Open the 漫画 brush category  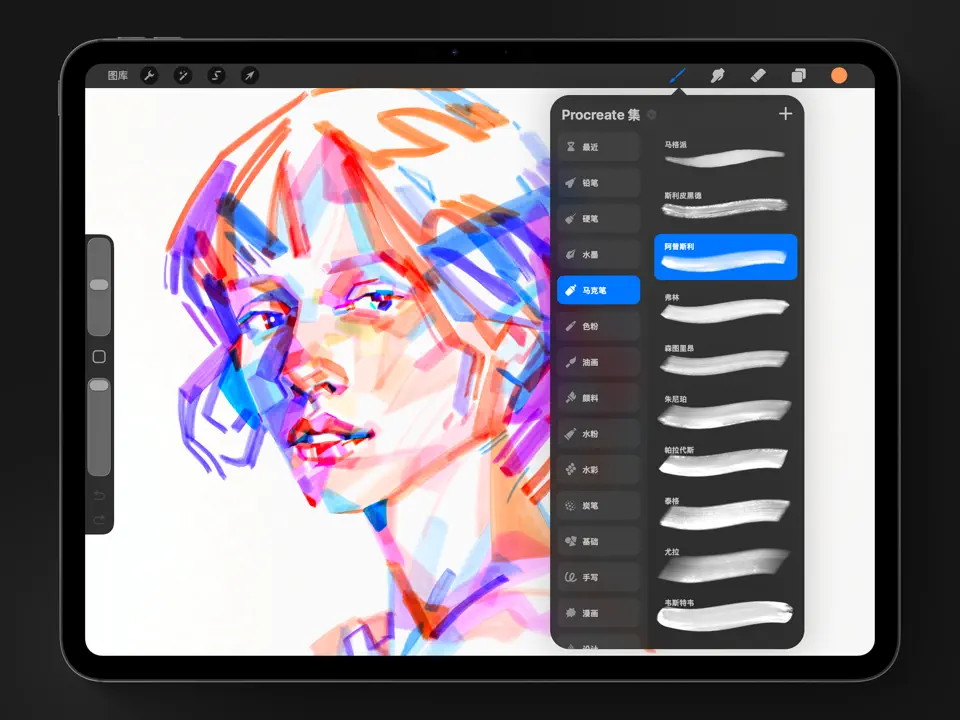coord(598,613)
